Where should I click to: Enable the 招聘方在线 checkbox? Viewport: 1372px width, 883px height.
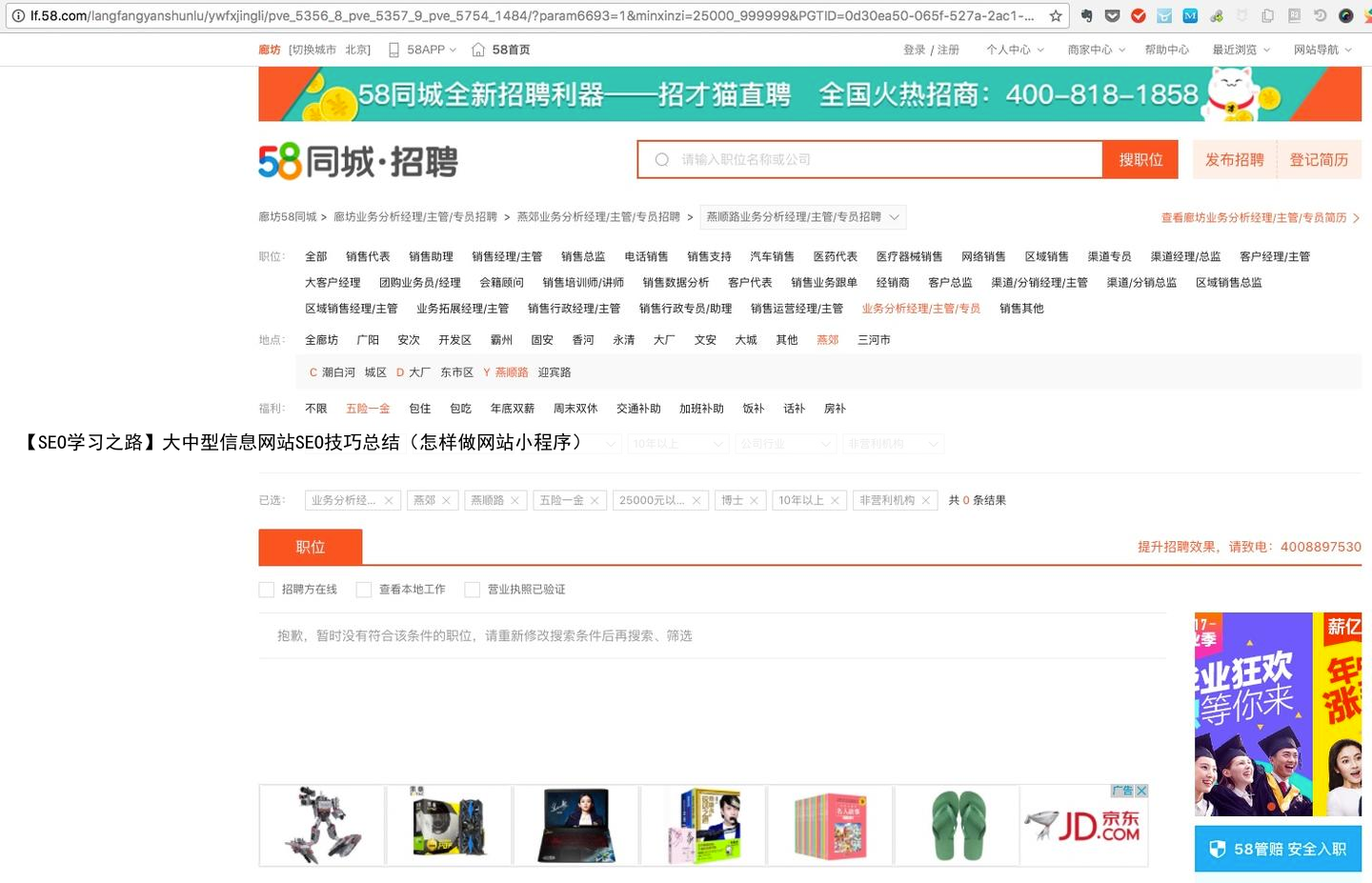(x=267, y=590)
